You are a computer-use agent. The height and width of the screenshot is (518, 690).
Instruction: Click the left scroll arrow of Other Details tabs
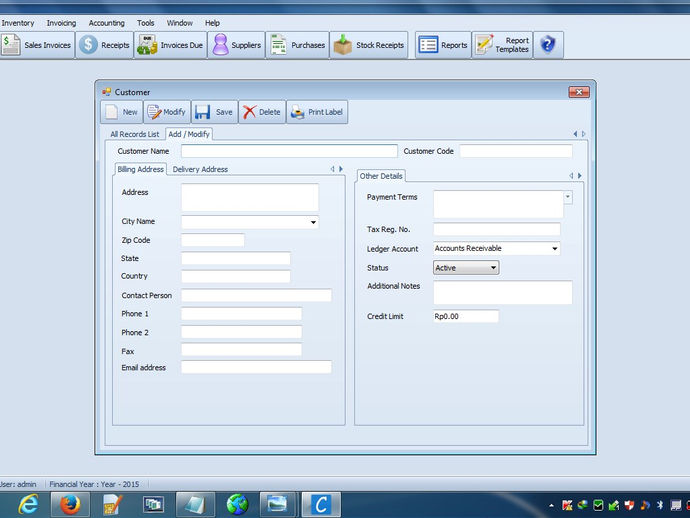tap(571, 176)
